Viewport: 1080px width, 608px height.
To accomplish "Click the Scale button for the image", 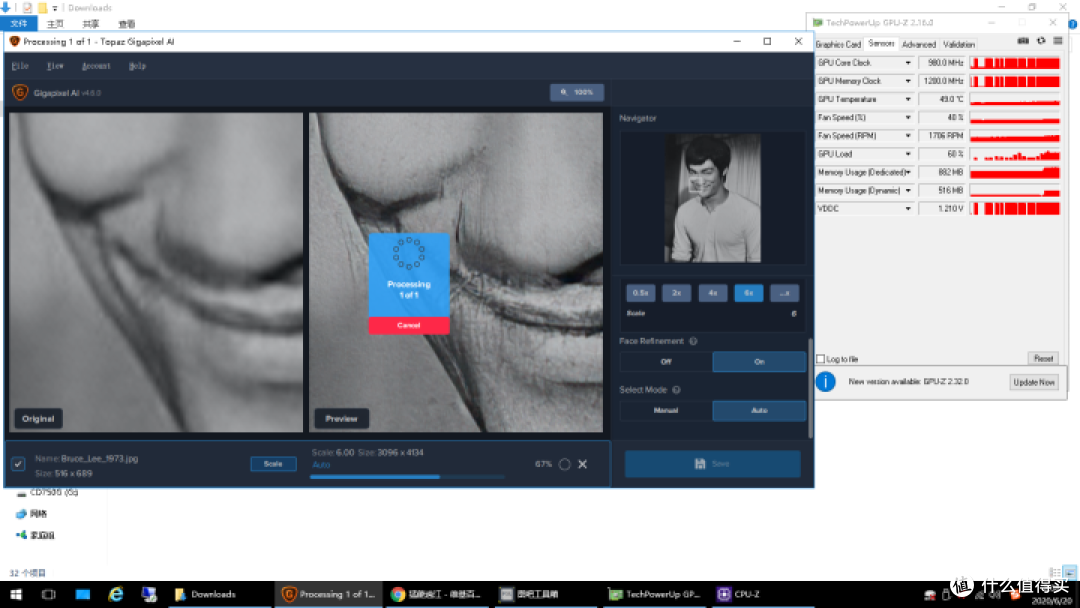I will pyautogui.click(x=273, y=464).
